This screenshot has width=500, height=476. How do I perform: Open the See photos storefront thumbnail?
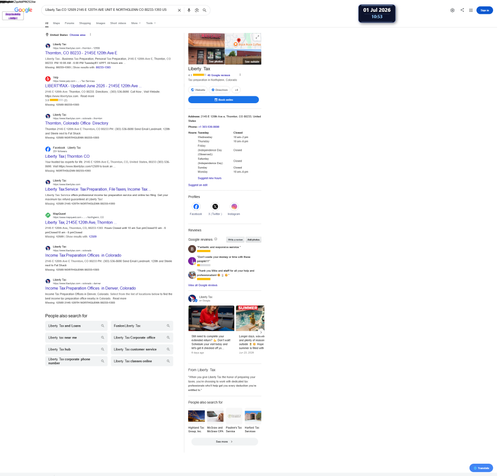click(206, 49)
